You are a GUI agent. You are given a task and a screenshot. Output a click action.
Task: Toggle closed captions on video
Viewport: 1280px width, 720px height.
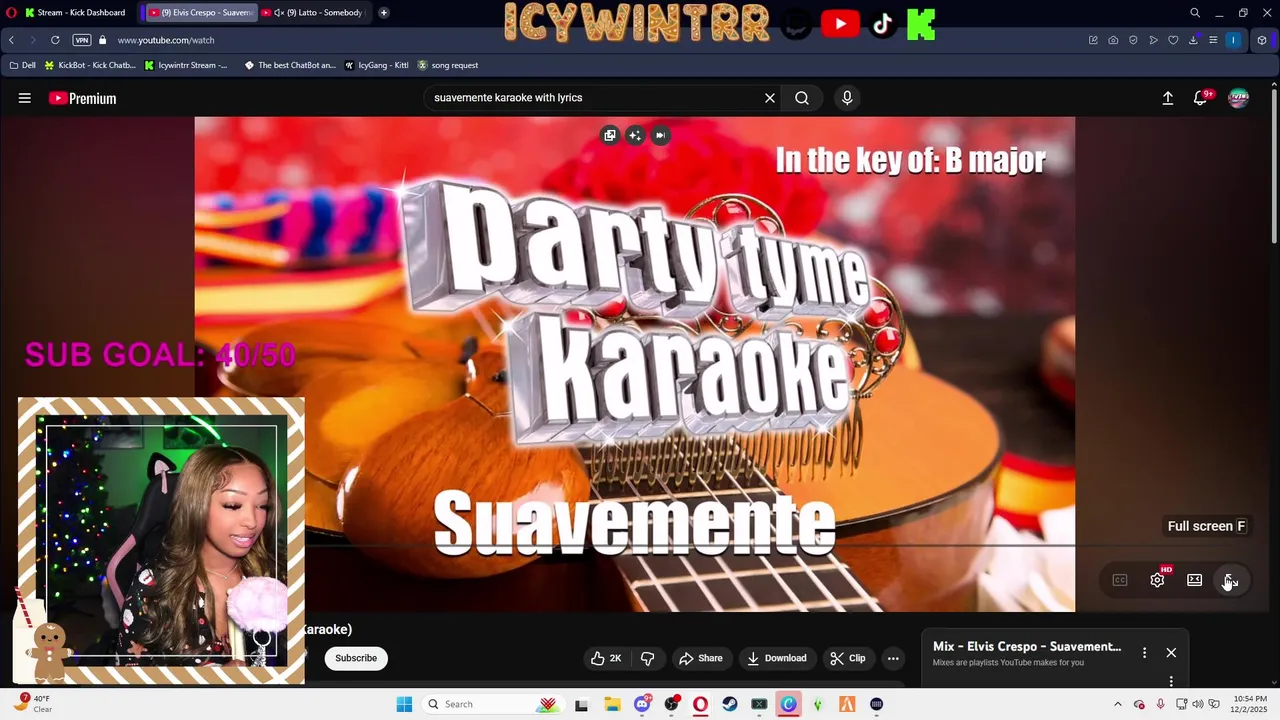coord(1120,580)
